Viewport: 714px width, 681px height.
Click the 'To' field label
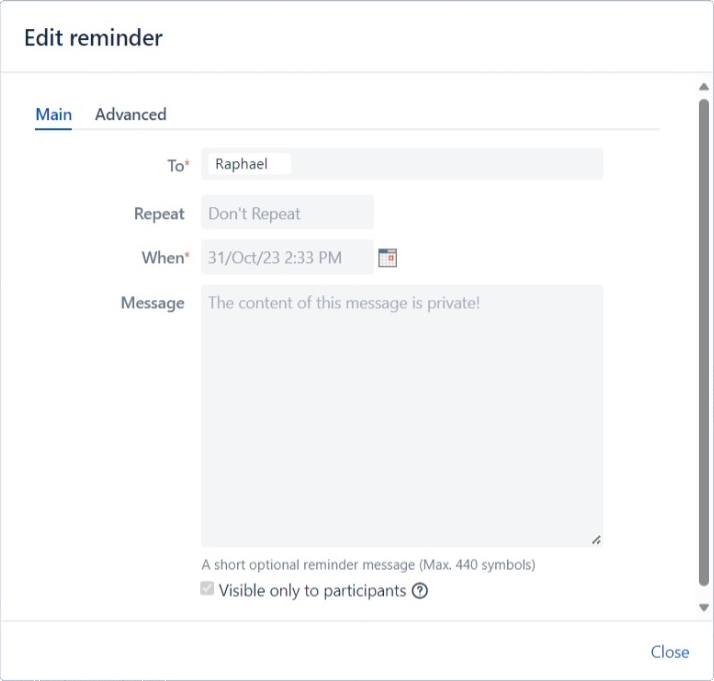click(x=176, y=166)
